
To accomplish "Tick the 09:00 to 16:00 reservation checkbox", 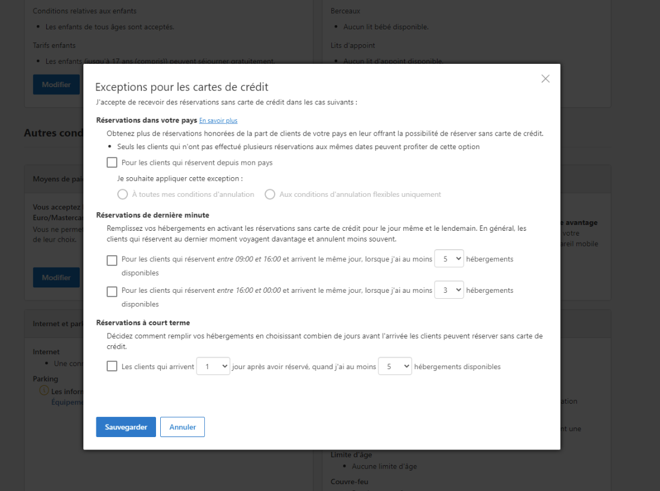I will point(112,260).
